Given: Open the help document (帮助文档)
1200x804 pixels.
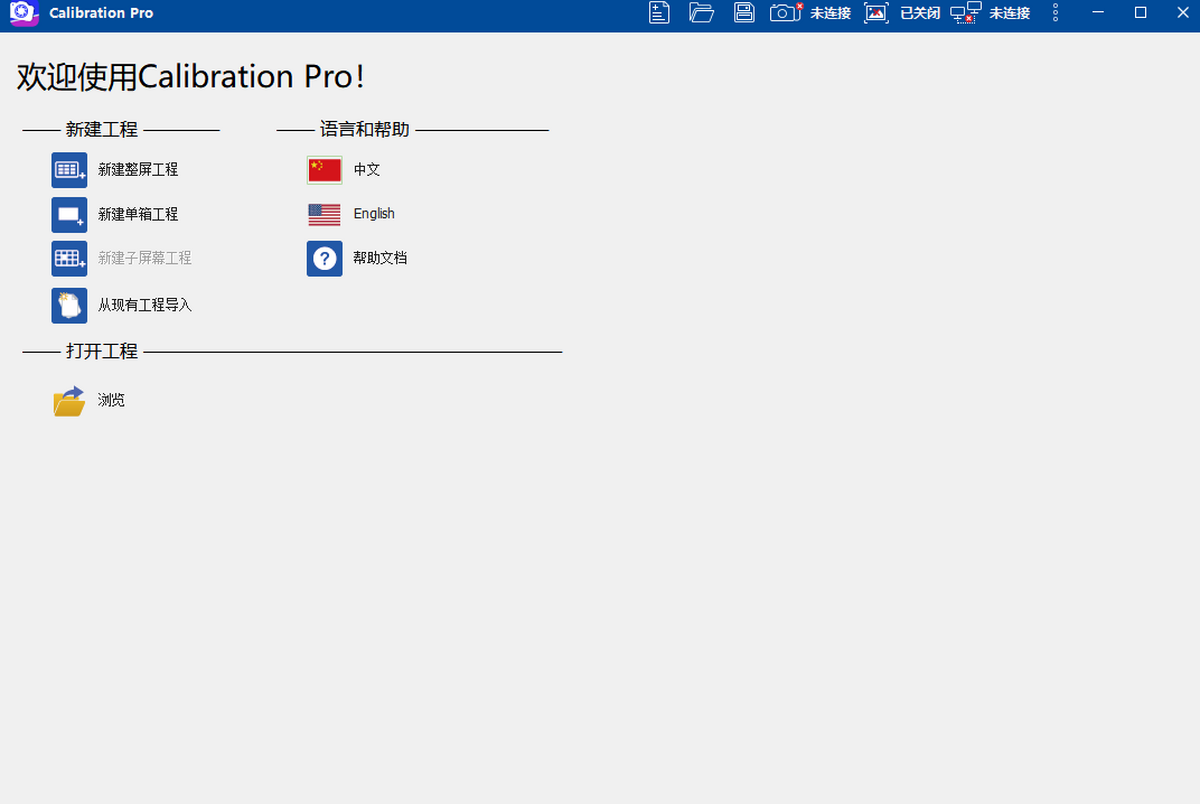Looking at the screenshot, I should coord(357,258).
